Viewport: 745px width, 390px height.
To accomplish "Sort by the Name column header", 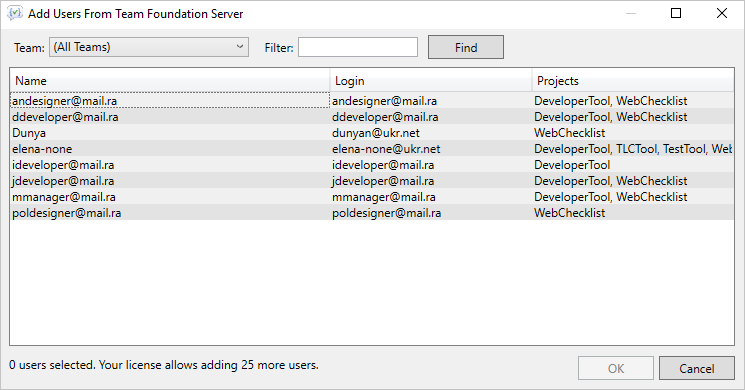I will [x=170, y=80].
